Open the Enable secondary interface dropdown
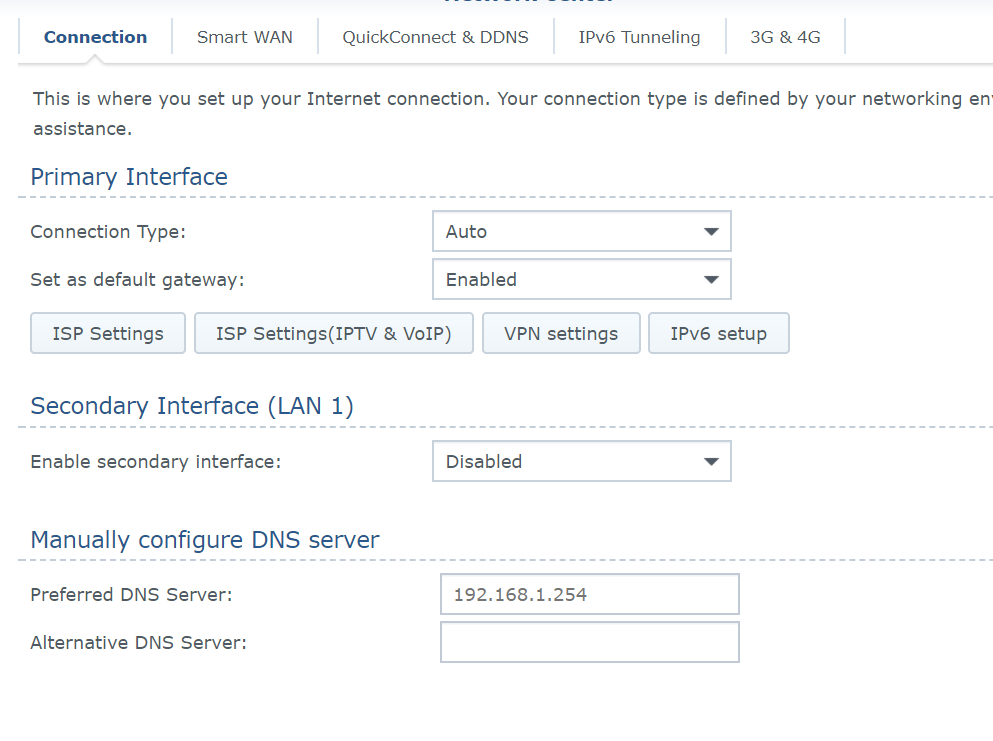The width and height of the screenshot is (993, 741). [581, 461]
